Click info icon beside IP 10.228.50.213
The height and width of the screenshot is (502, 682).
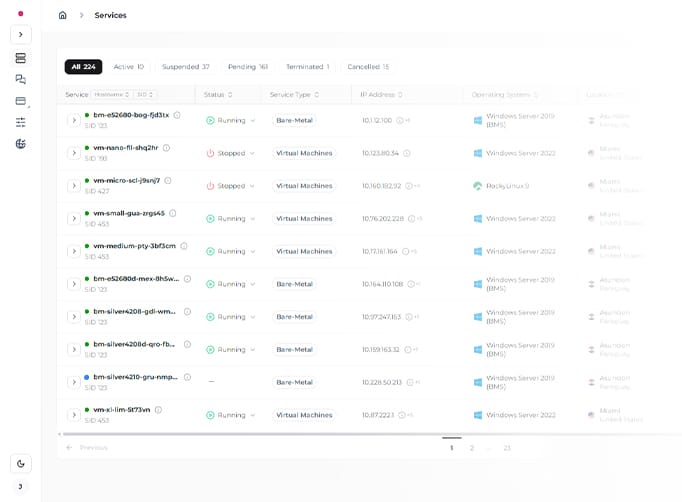click(x=410, y=382)
